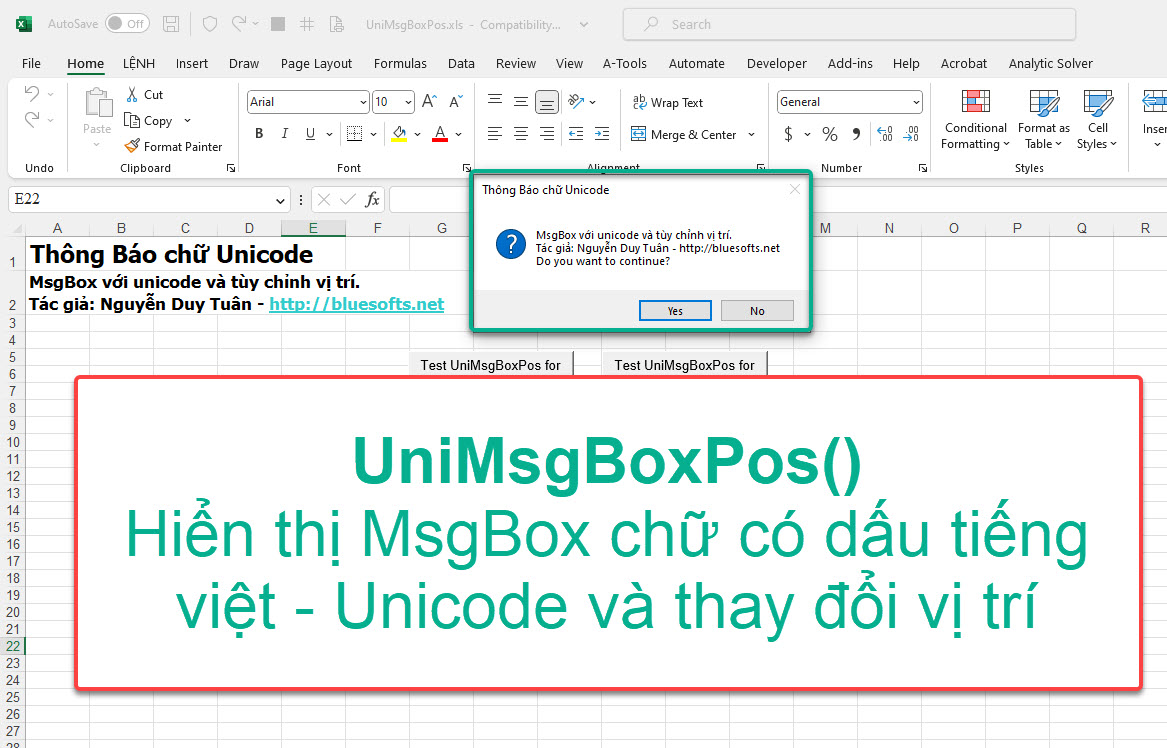
Task: Apply Format as Table
Action: click(x=1043, y=120)
